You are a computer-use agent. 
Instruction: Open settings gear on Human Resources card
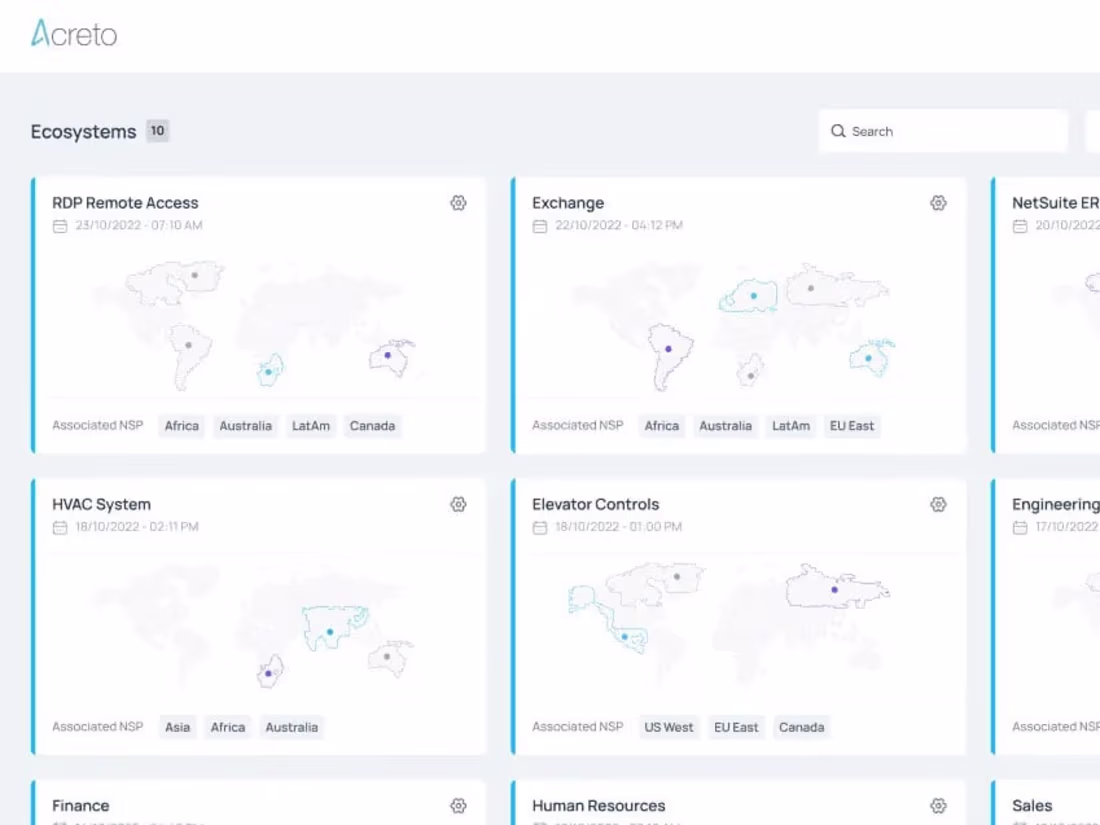click(x=938, y=806)
